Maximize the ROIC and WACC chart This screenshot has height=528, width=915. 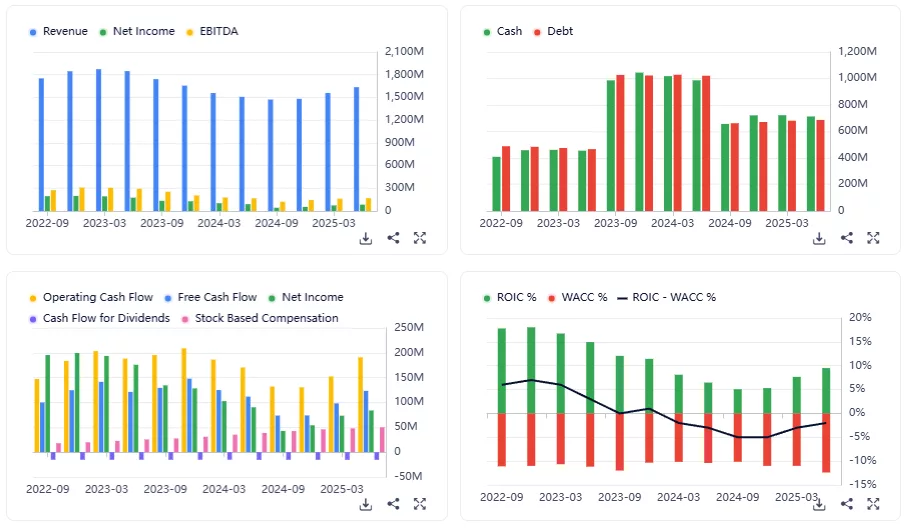coord(873,504)
